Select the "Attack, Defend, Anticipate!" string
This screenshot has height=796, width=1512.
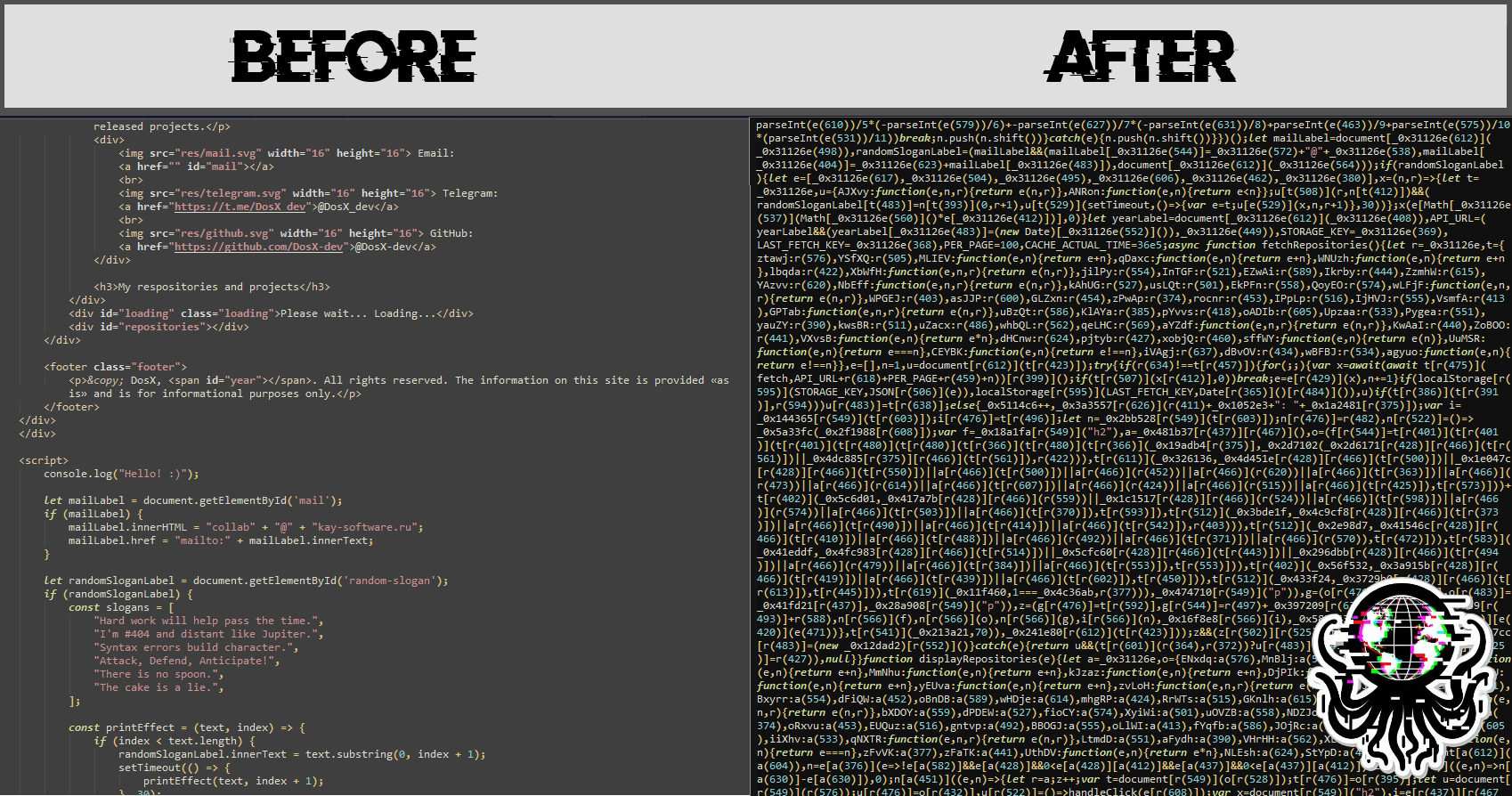click(184, 661)
